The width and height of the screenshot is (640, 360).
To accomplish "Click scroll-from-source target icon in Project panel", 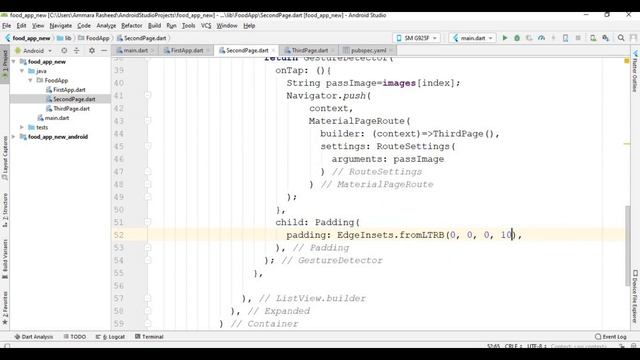I will [64, 51].
